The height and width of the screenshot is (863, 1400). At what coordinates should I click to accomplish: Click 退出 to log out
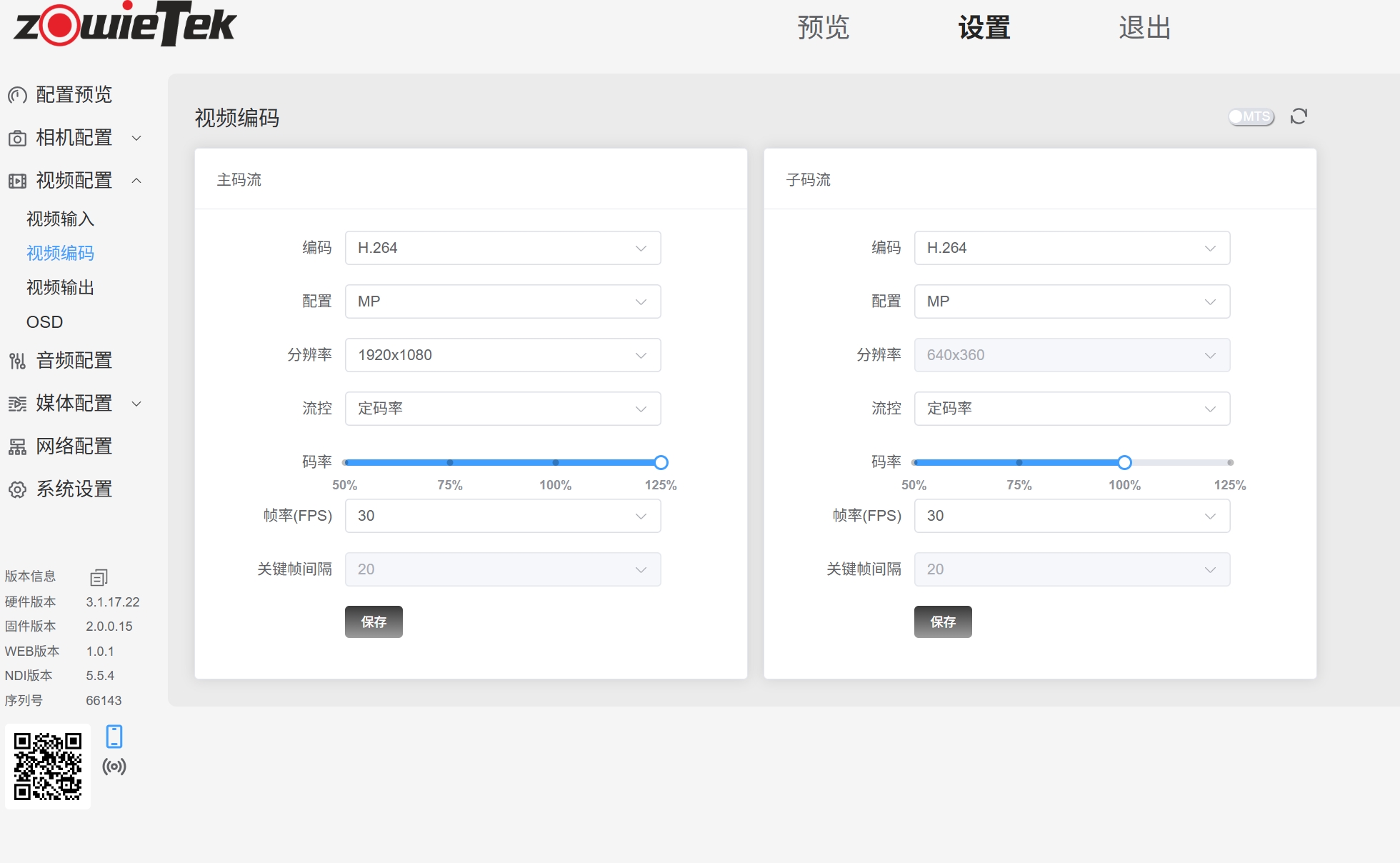tap(1144, 28)
